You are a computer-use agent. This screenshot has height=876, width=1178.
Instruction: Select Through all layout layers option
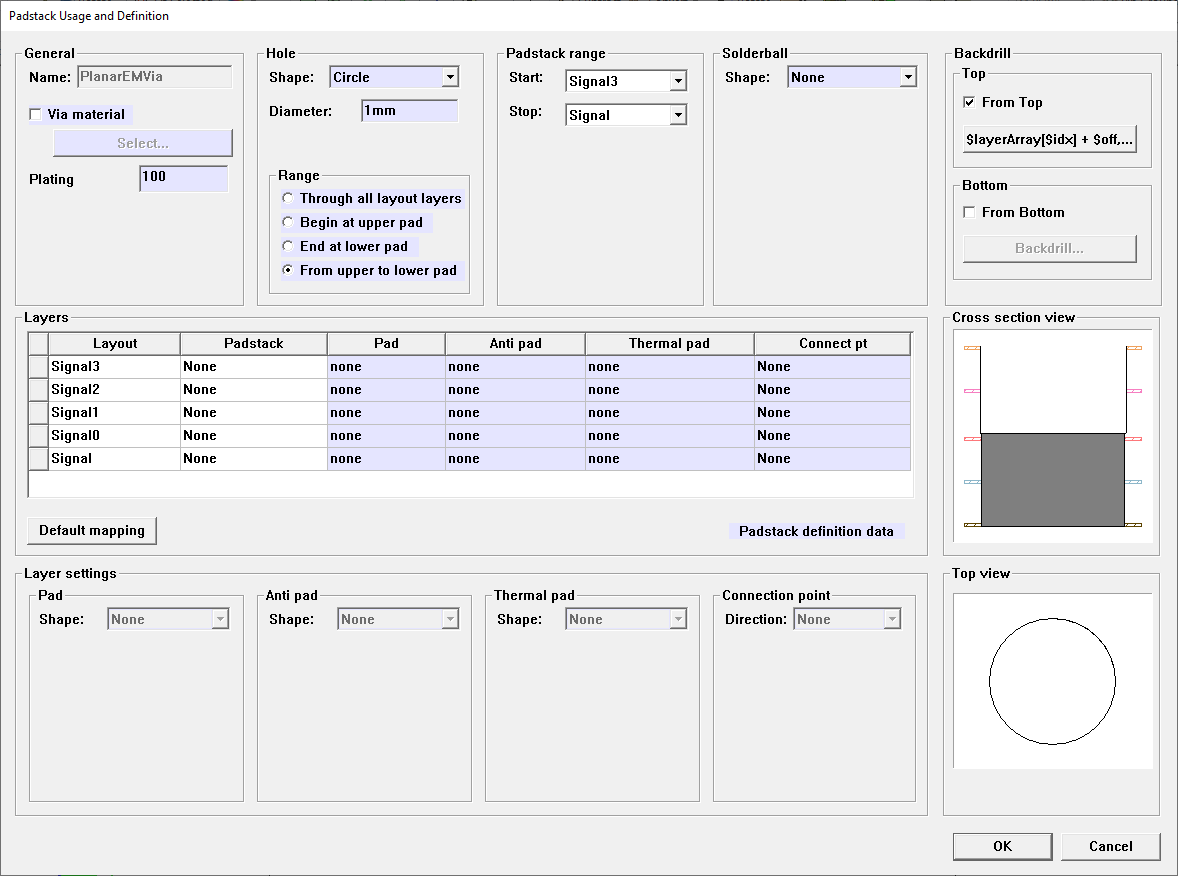[288, 198]
